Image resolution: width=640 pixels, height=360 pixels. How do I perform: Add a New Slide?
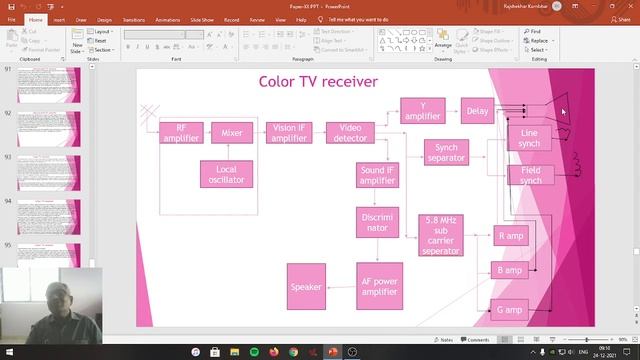coord(77,41)
